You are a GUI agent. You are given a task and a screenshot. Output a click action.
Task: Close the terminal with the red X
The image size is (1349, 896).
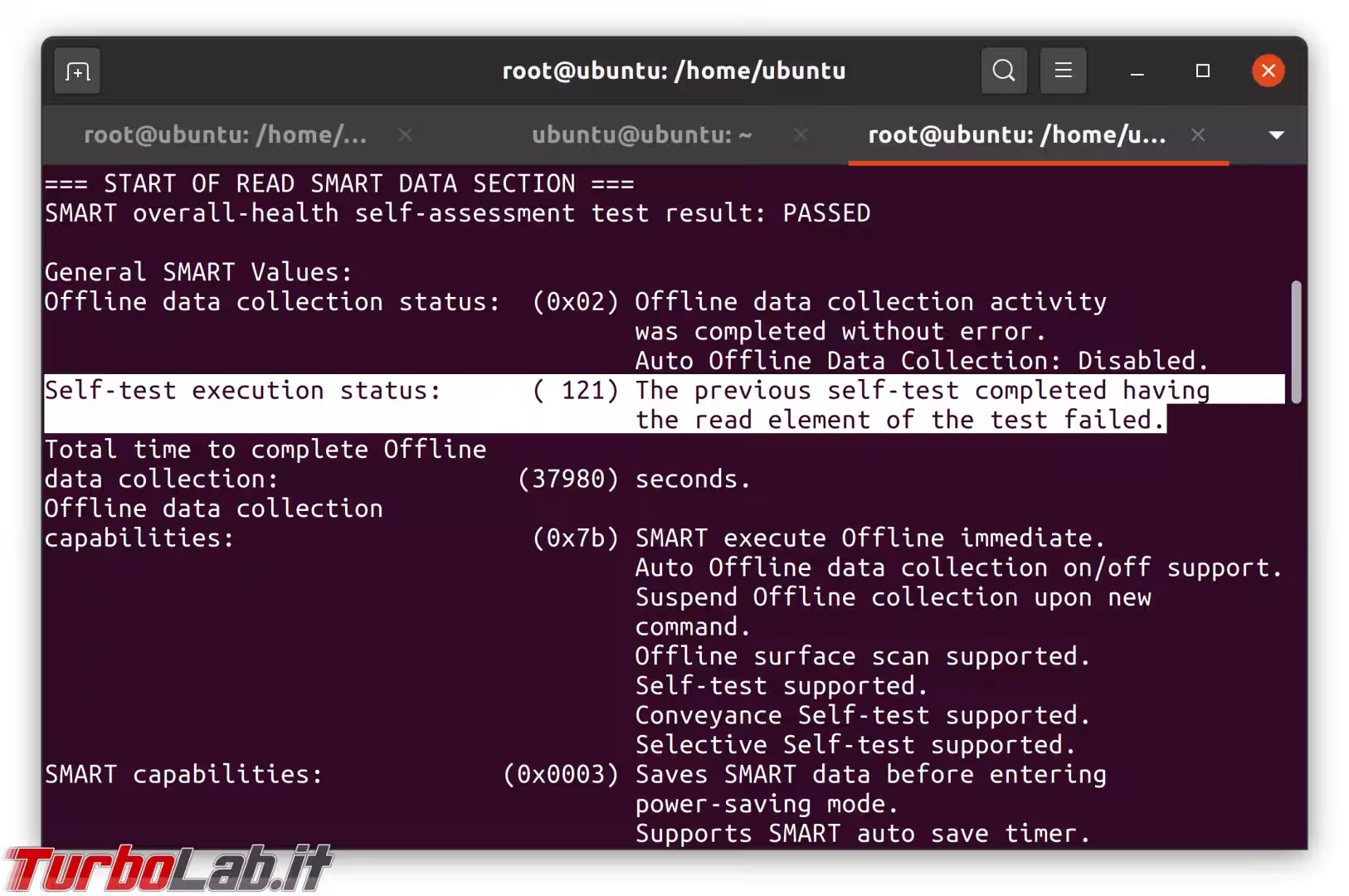point(1268,71)
